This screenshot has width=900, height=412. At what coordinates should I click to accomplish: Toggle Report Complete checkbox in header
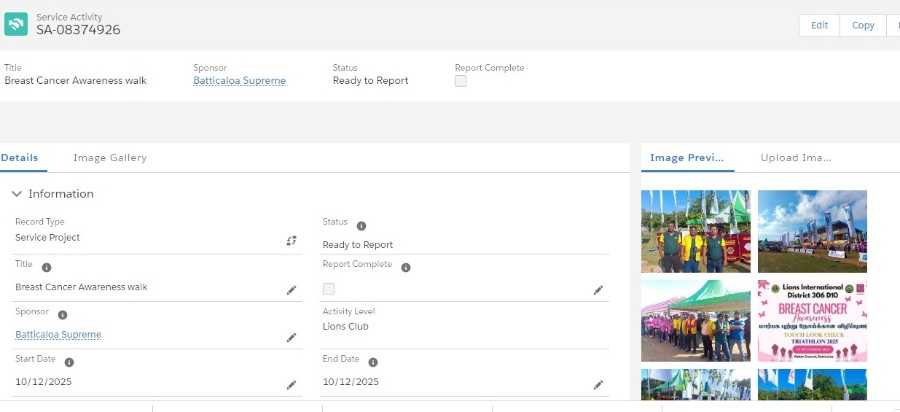pos(461,82)
